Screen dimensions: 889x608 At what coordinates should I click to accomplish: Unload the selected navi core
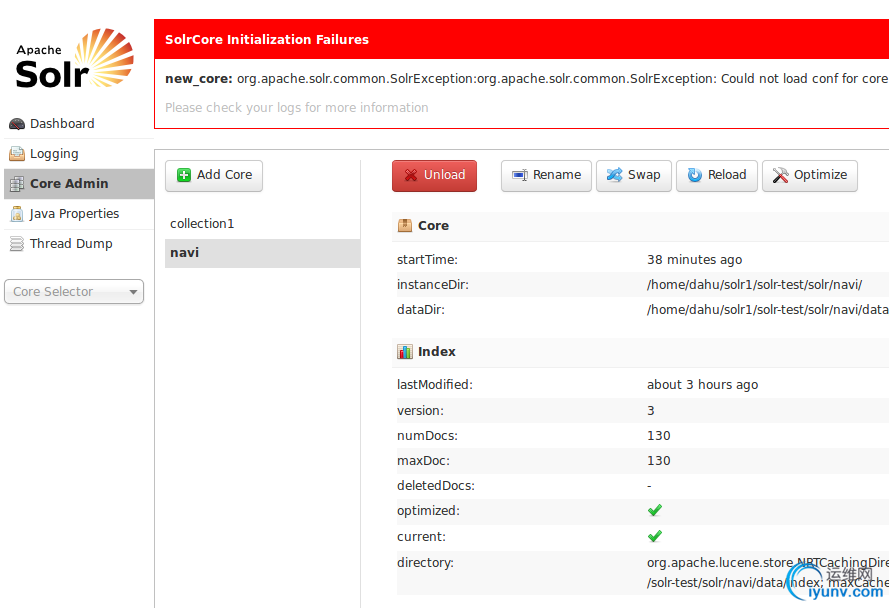click(434, 175)
